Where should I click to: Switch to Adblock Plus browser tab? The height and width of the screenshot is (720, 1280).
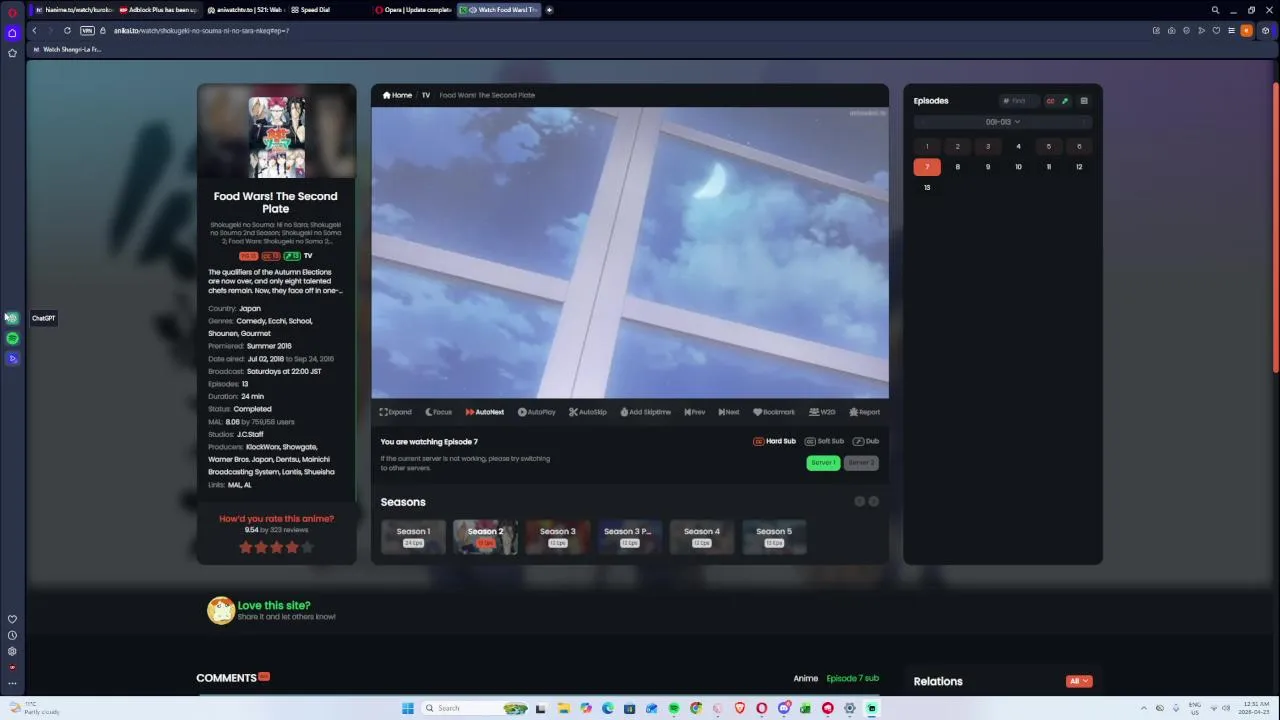tap(158, 10)
